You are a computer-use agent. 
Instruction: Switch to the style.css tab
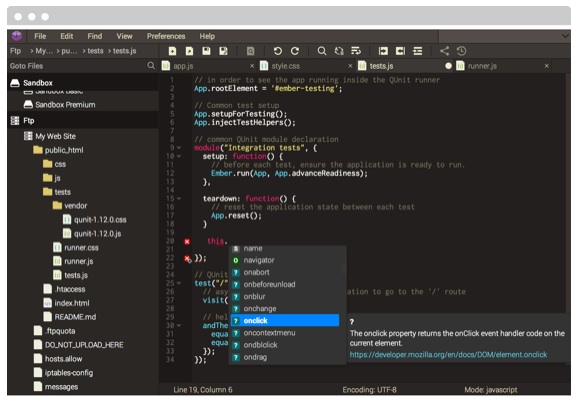(307, 66)
